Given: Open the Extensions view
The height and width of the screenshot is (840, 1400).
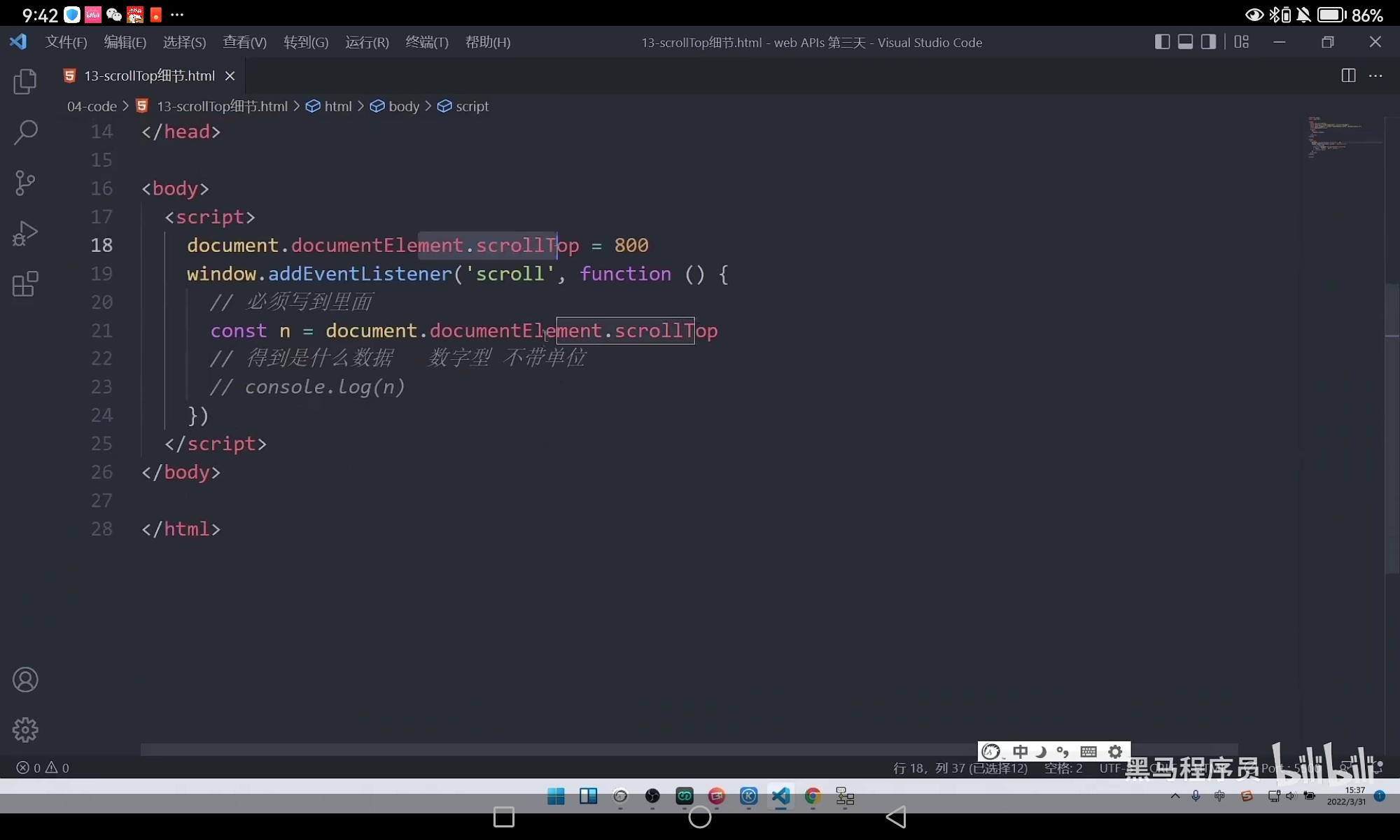Looking at the screenshot, I should coord(25,283).
